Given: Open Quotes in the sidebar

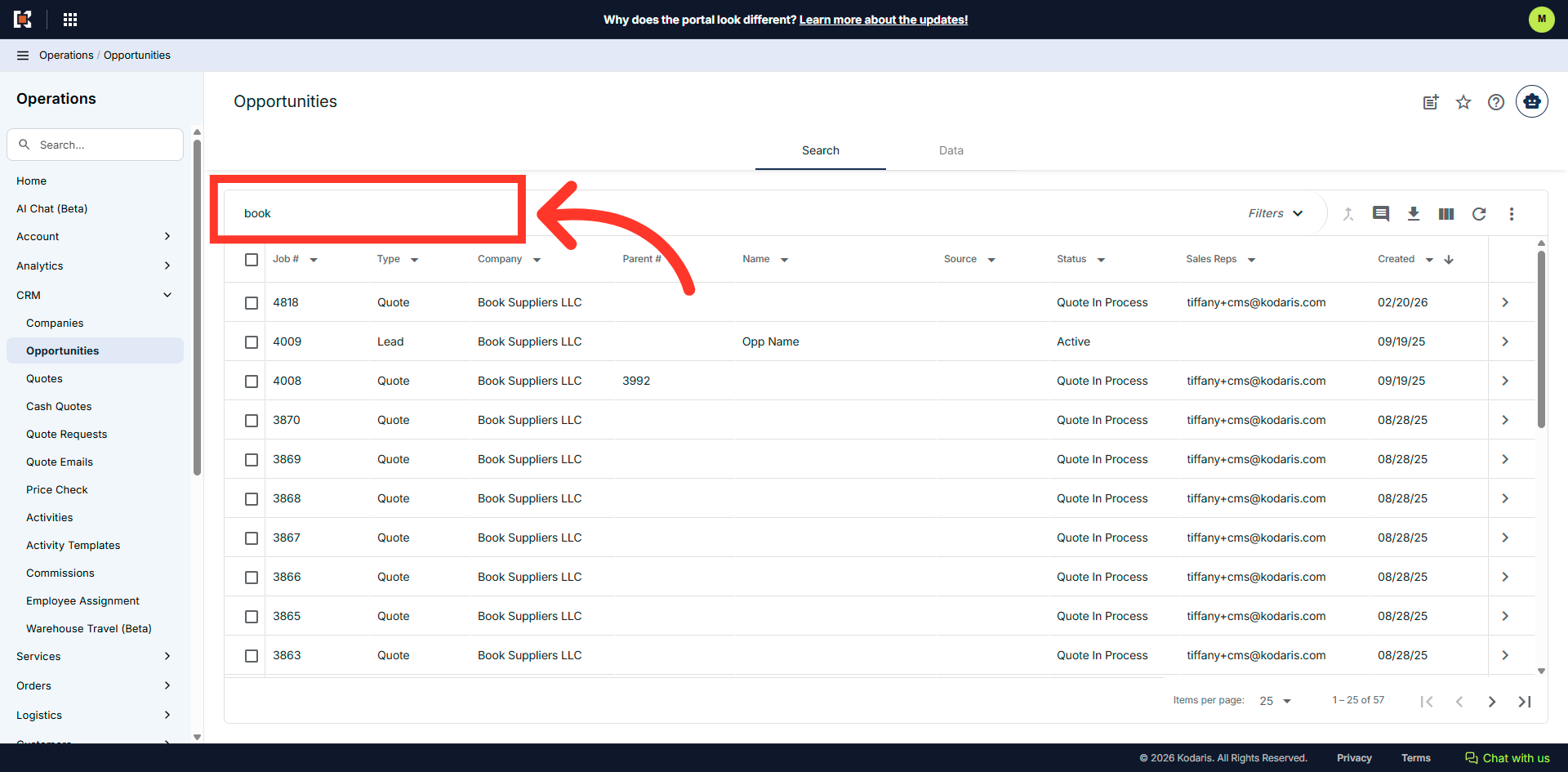Looking at the screenshot, I should (44, 379).
